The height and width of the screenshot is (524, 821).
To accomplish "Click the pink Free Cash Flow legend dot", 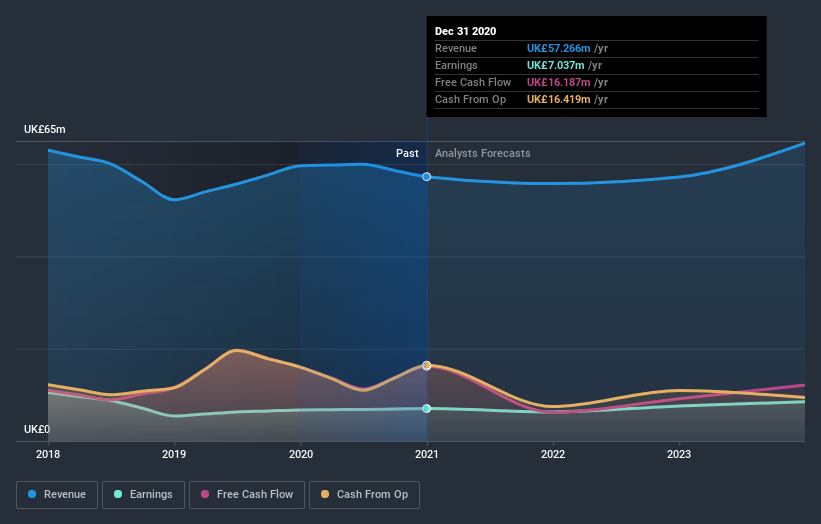I will pyautogui.click(x=205, y=494).
